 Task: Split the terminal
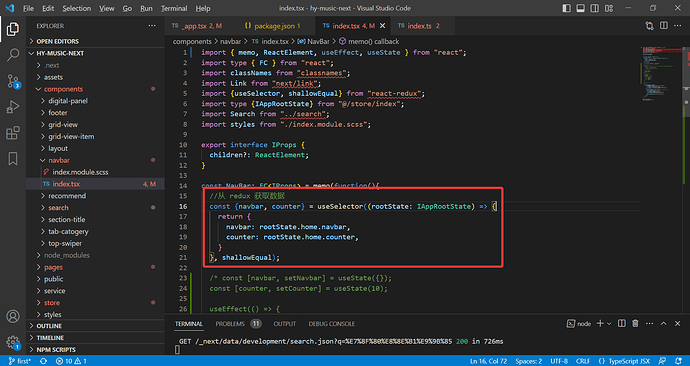point(621,323)
